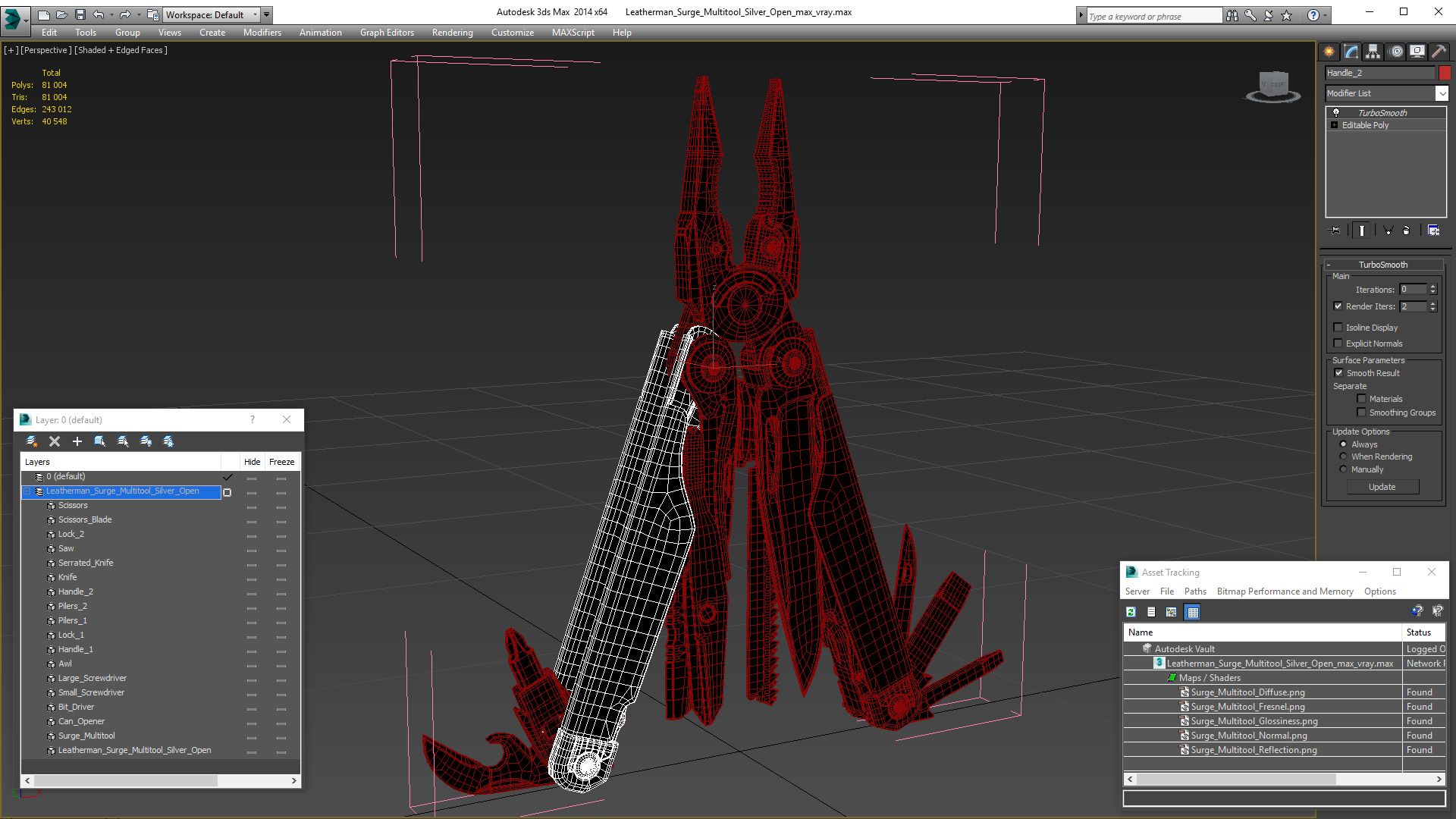The height and width of the screenshot is (819, 1456).
Task: Click the TurboSmooth Update button
Action: [1382, 487]
